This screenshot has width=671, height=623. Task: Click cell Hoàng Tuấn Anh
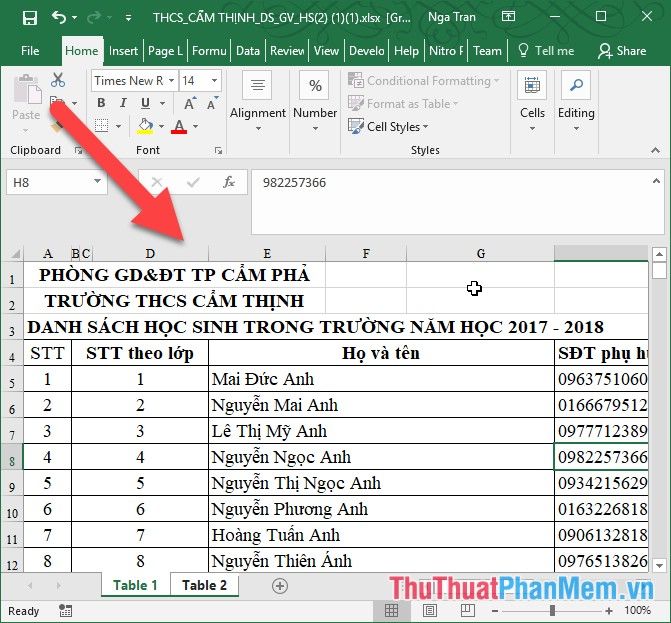(381, 535)
